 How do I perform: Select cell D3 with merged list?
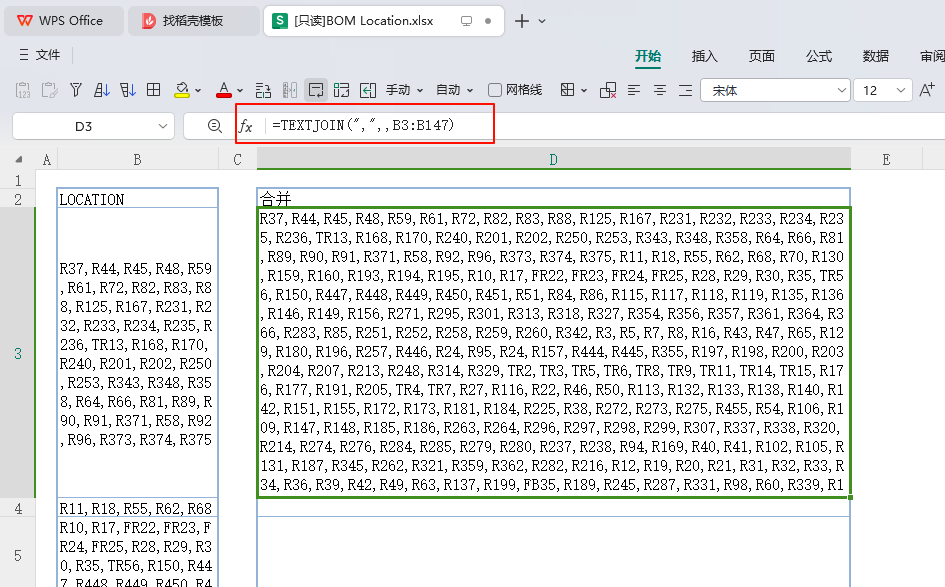[553, 352]
